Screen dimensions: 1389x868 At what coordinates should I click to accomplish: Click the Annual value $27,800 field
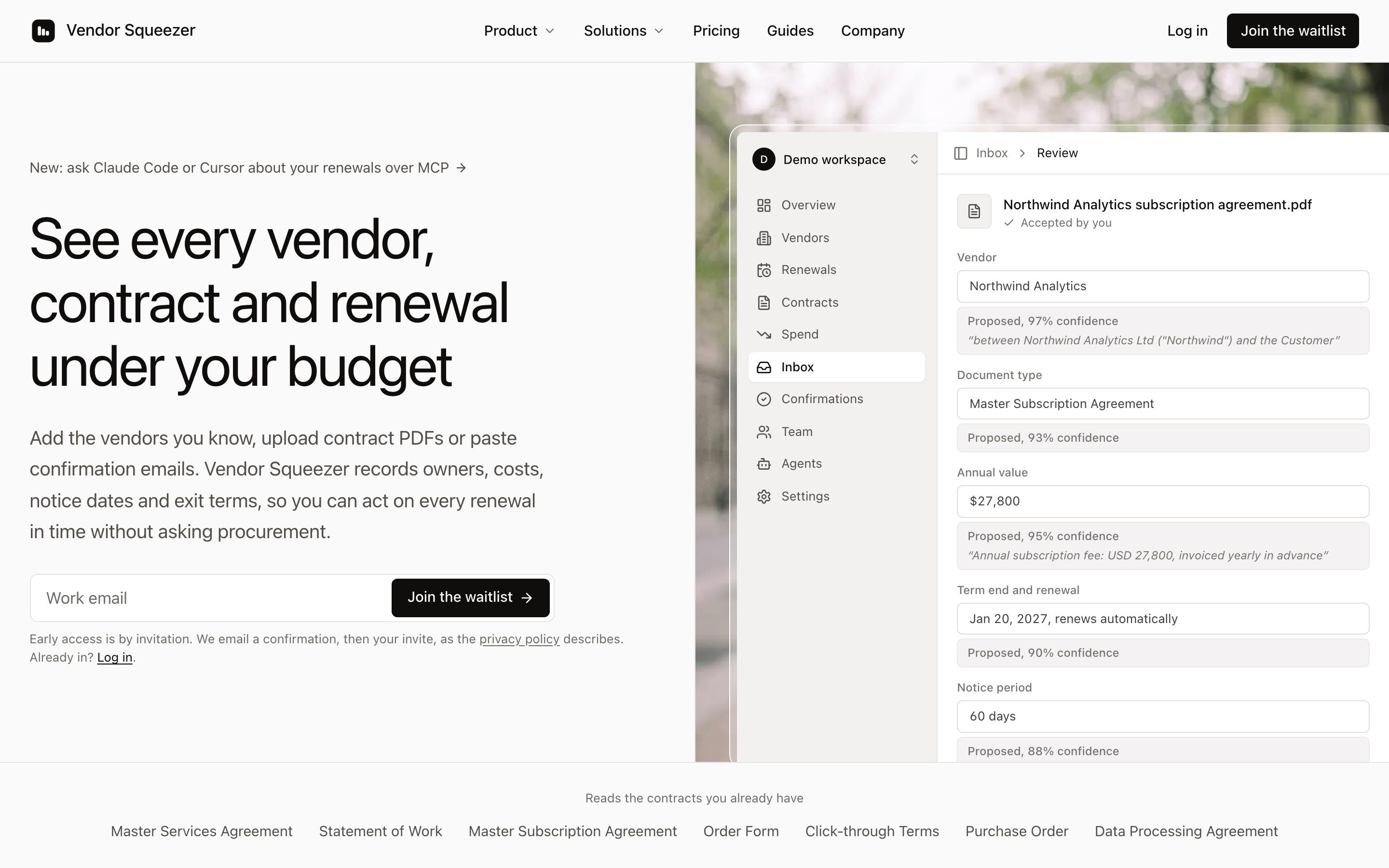(1162, 501)
